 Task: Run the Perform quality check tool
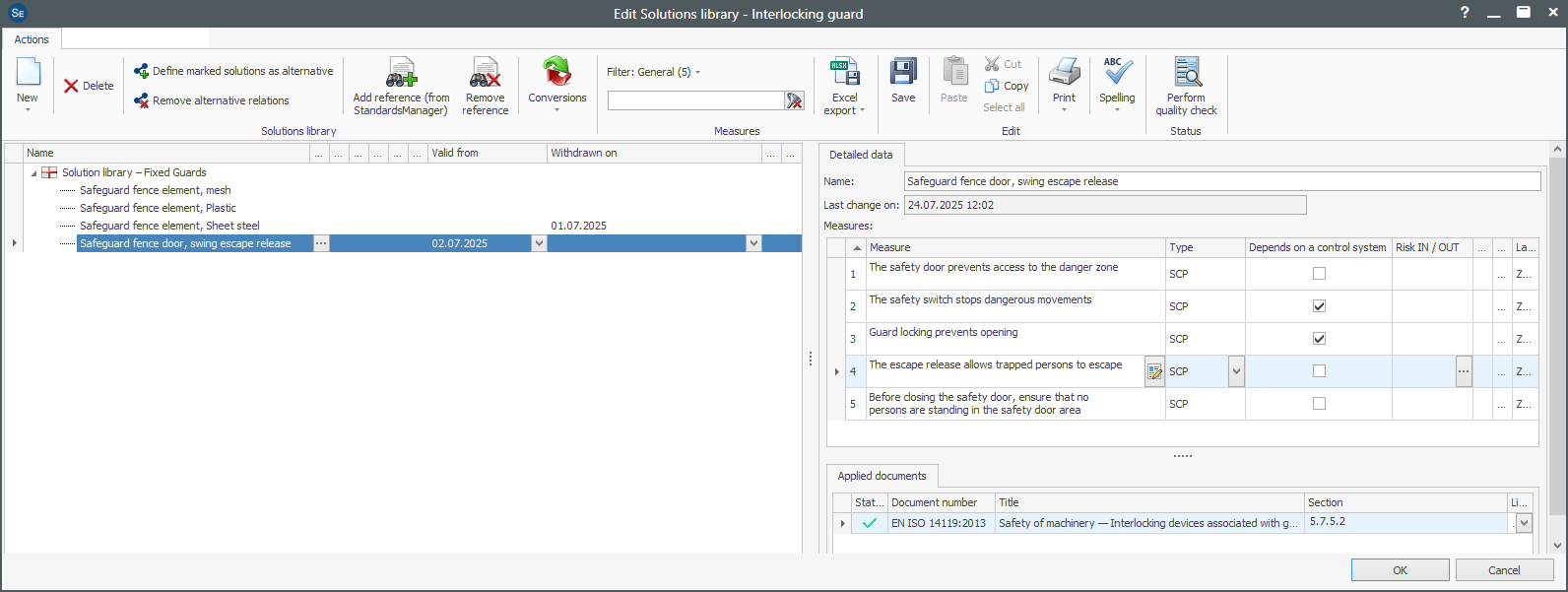coord(1187,74)
